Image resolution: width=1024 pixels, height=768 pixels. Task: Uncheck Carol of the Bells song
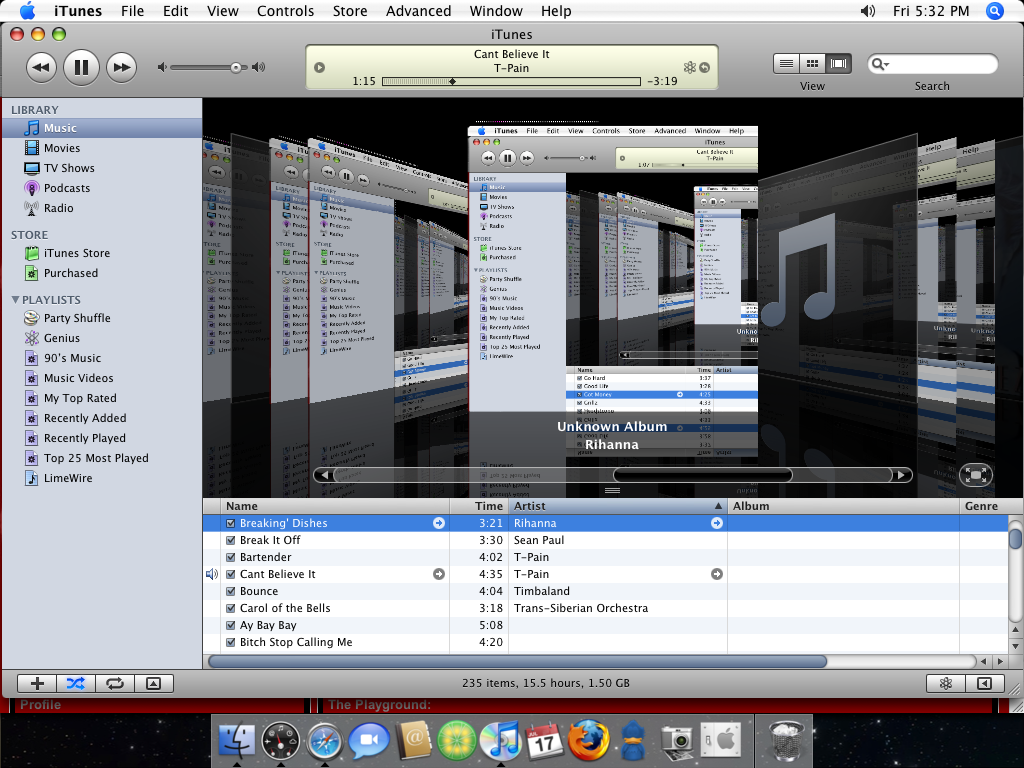click(231, 608)
